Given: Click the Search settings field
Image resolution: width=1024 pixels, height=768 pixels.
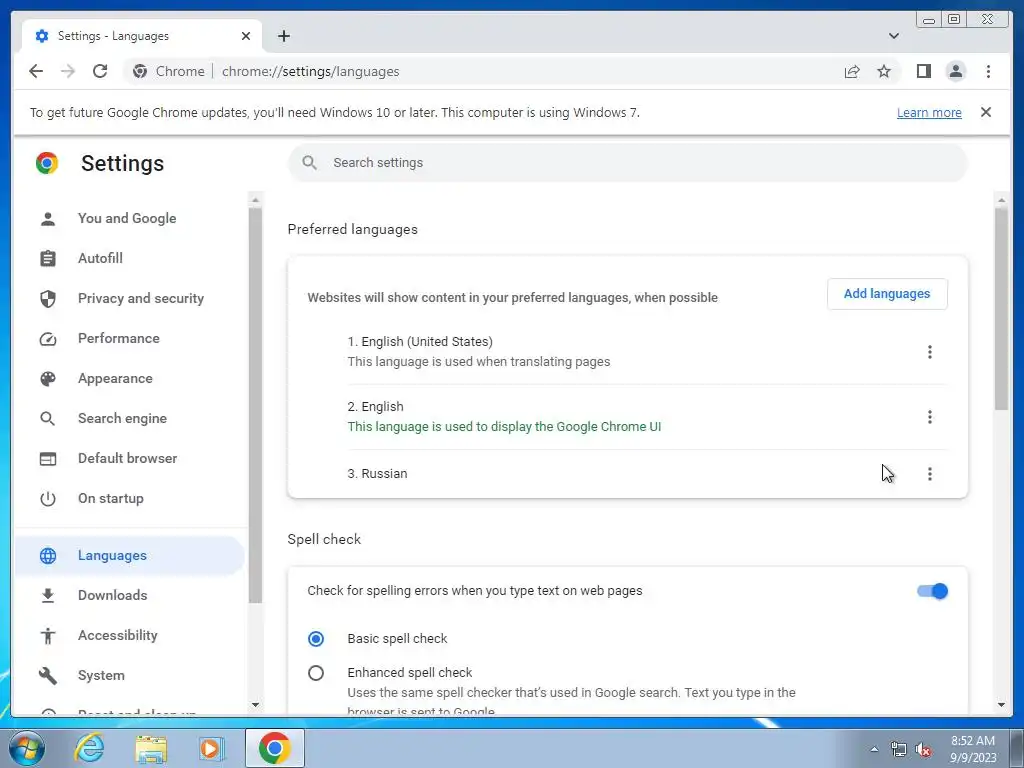Looking at the screenshot, I should click(x=627, y=163).
